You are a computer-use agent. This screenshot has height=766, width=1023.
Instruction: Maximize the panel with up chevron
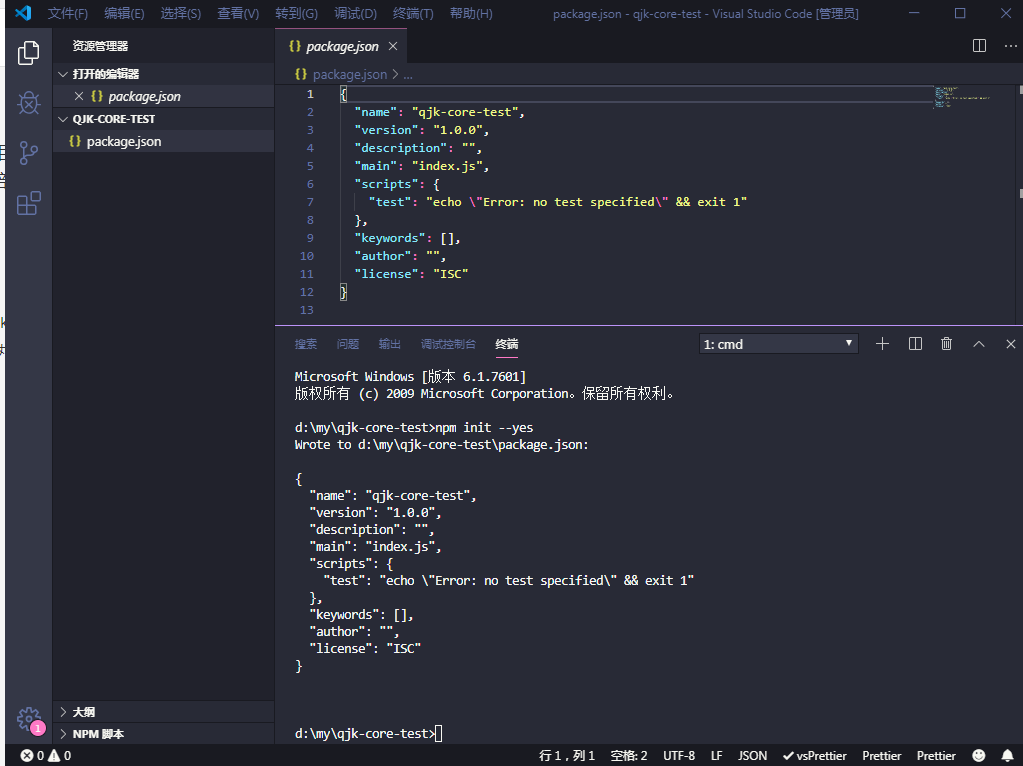pyautogui.click(x=979, y=344)
